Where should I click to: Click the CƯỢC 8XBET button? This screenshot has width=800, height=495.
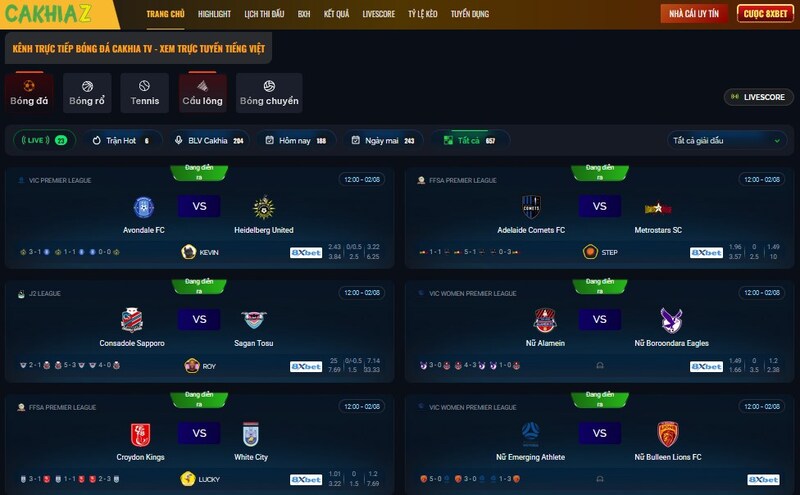pos(765,14)
